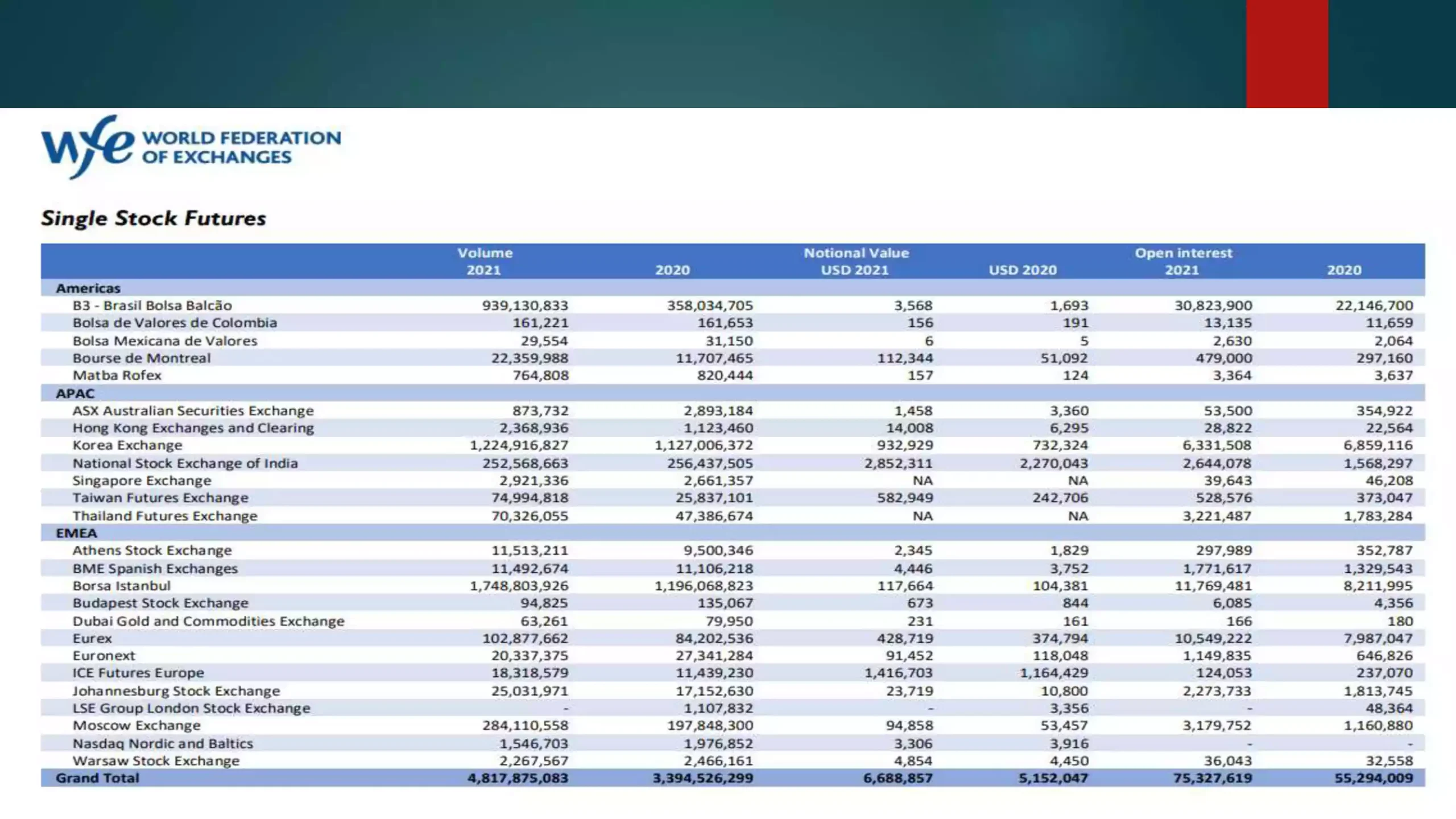
Task: Click 'Budapest Stock Exchange' row label
Action: pyautogui.click(x=160, y=603)
